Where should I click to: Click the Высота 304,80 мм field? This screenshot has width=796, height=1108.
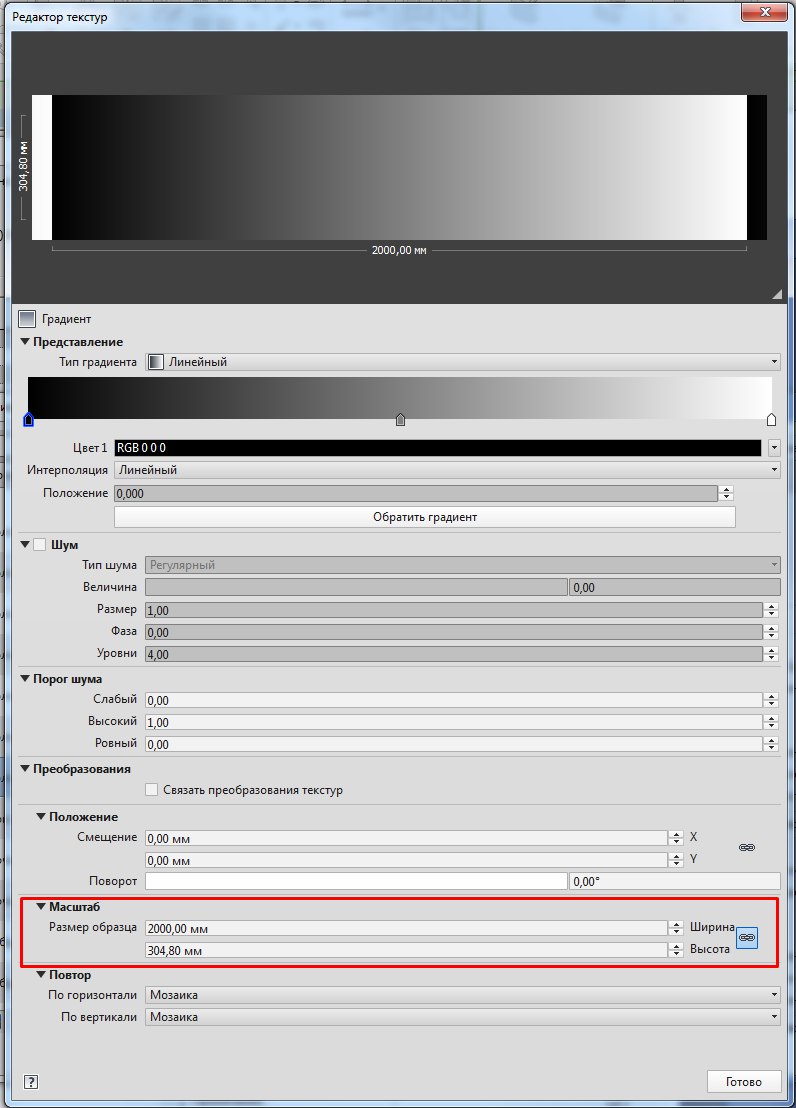[406, 950]
